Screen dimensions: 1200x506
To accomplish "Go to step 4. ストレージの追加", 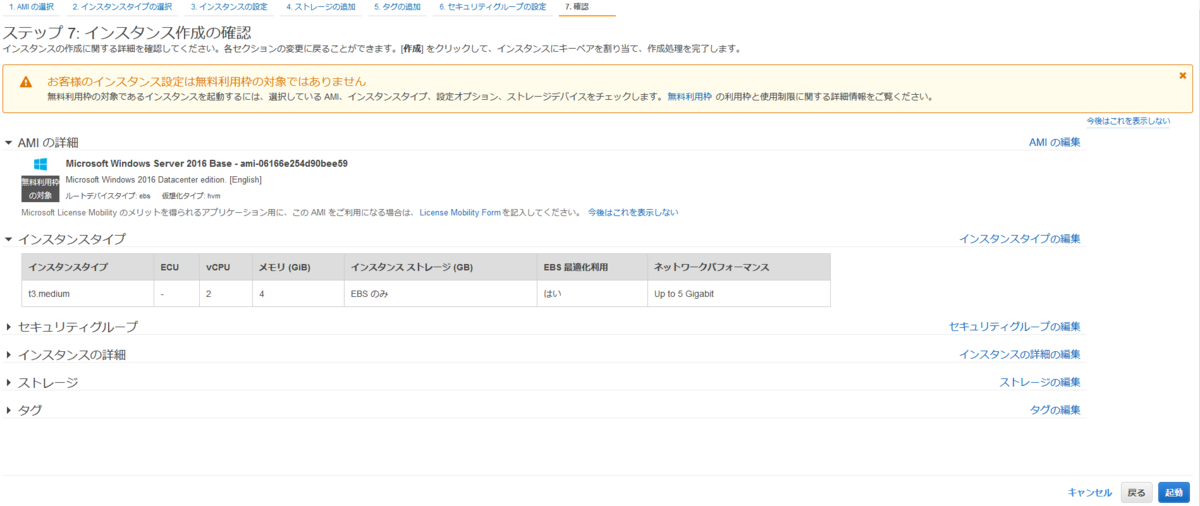I will click(x=320, y=7).
